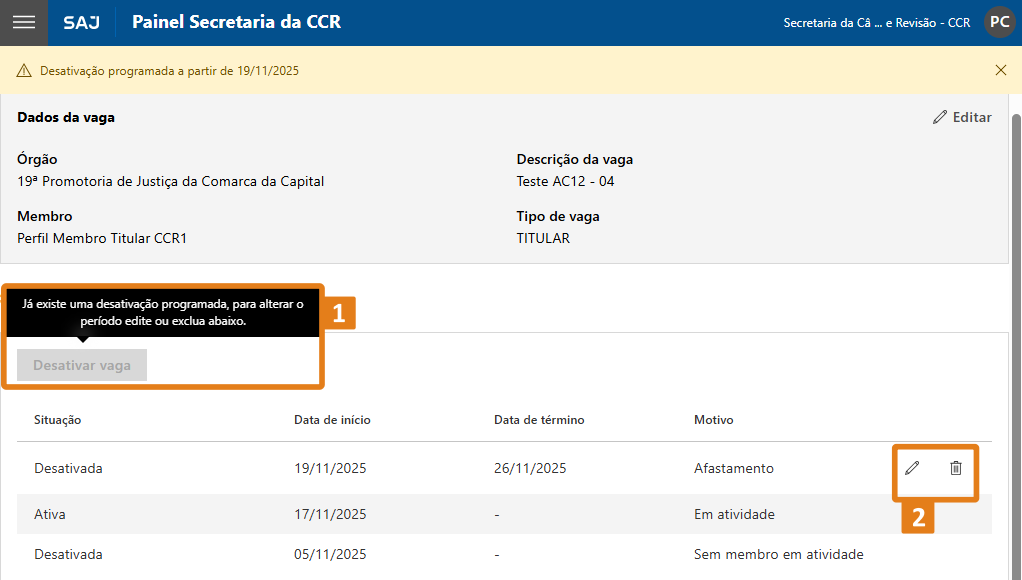The width and height of the screenshot is (1022, 580).
Task: Click the vertical scrollbar on the right
Action: tap(1016, 300)
